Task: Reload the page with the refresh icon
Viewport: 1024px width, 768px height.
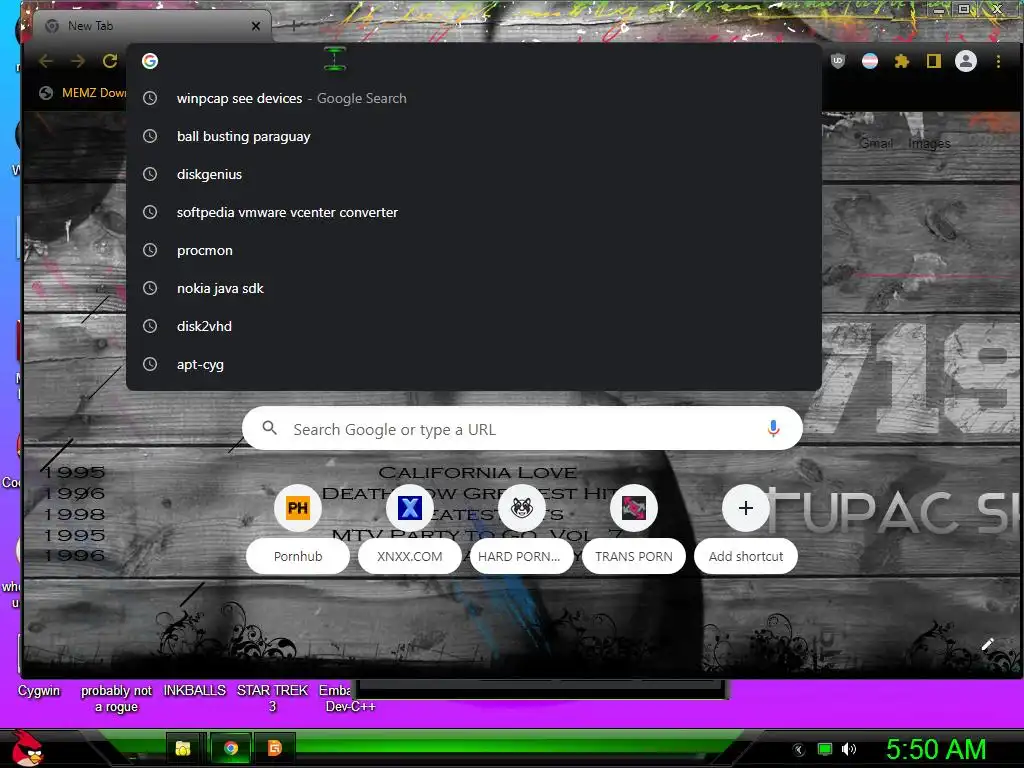Action: click(110, 61)
